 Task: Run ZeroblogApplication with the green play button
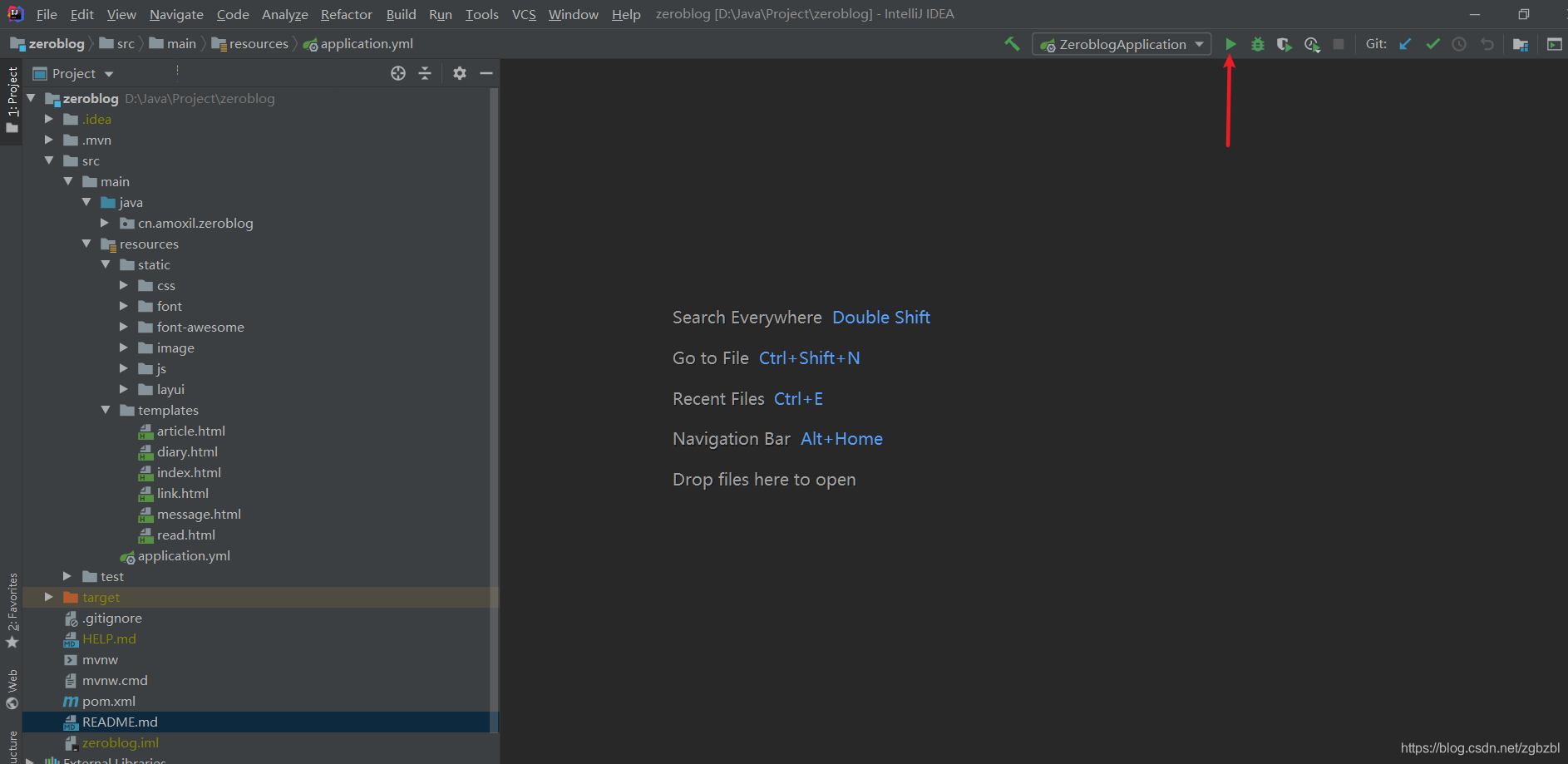click(1230, 44)
